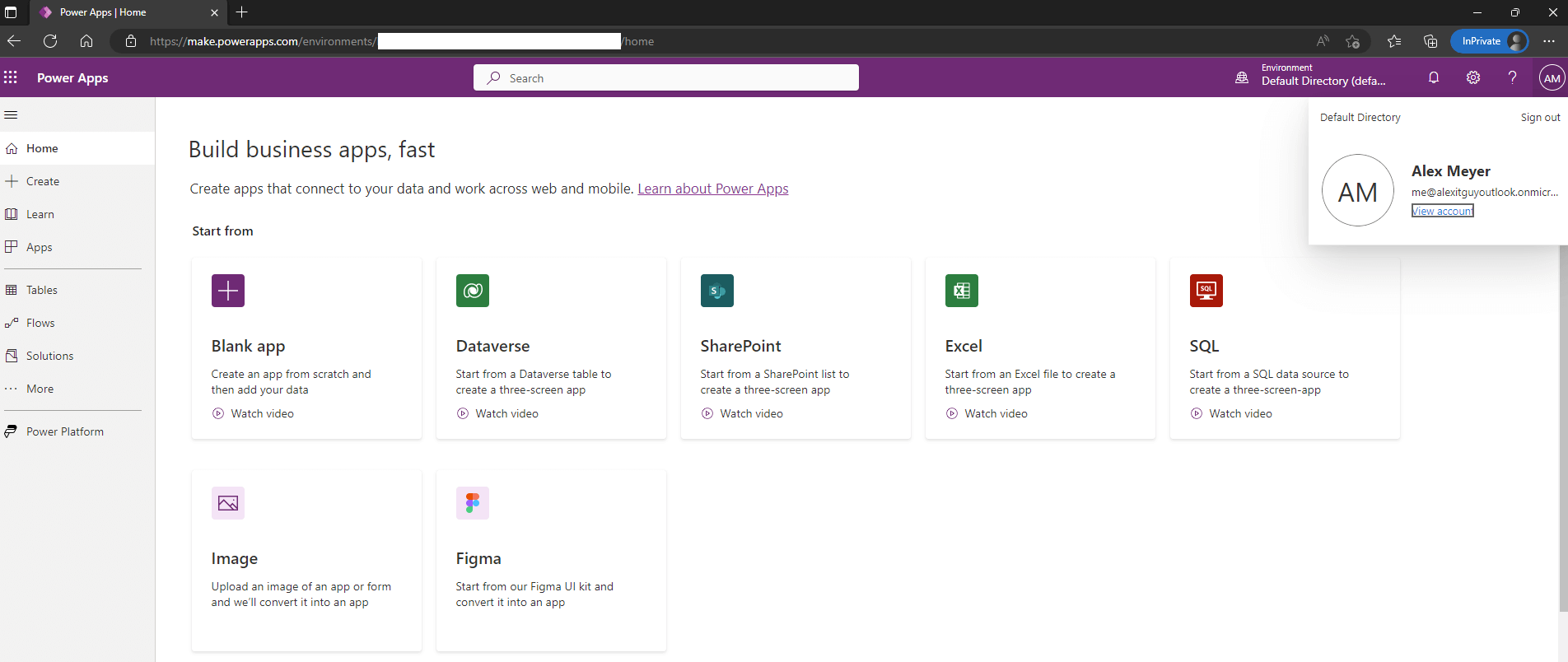Click the Excel title
This screenshot has height=662, width=1568.
(964, 346)
